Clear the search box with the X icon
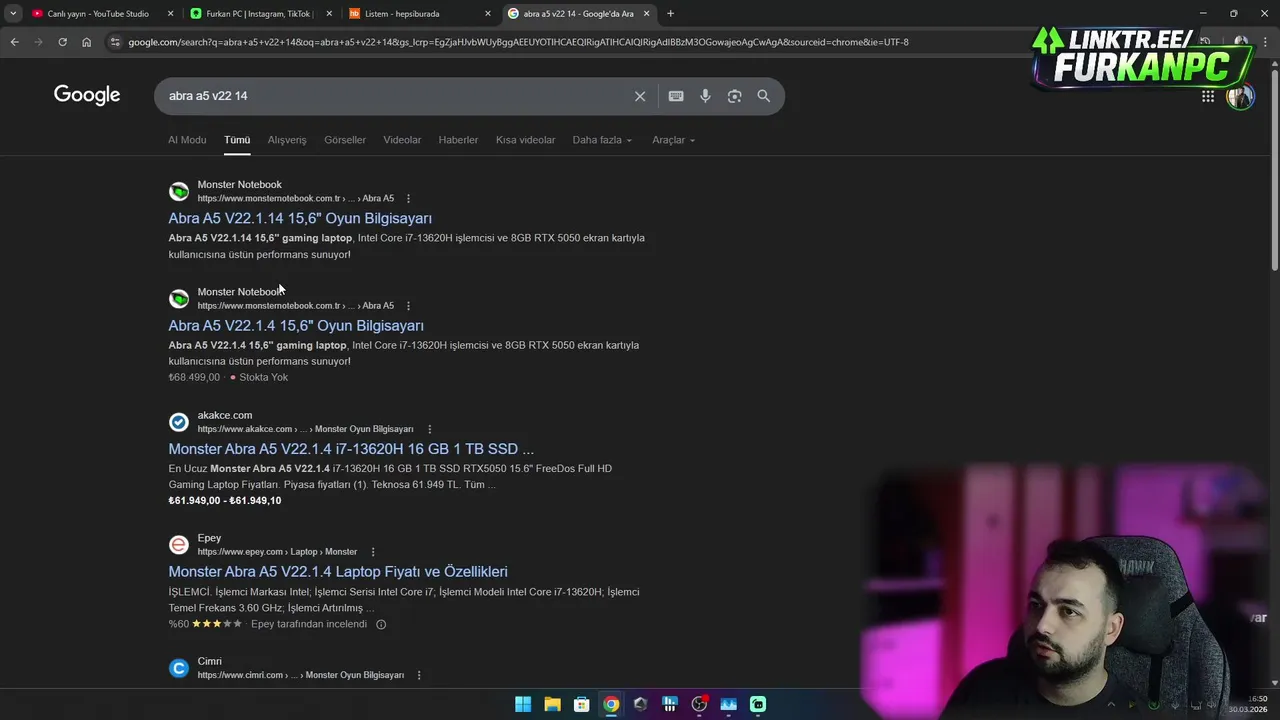1280x720 pixels. [x=640, y=96]
